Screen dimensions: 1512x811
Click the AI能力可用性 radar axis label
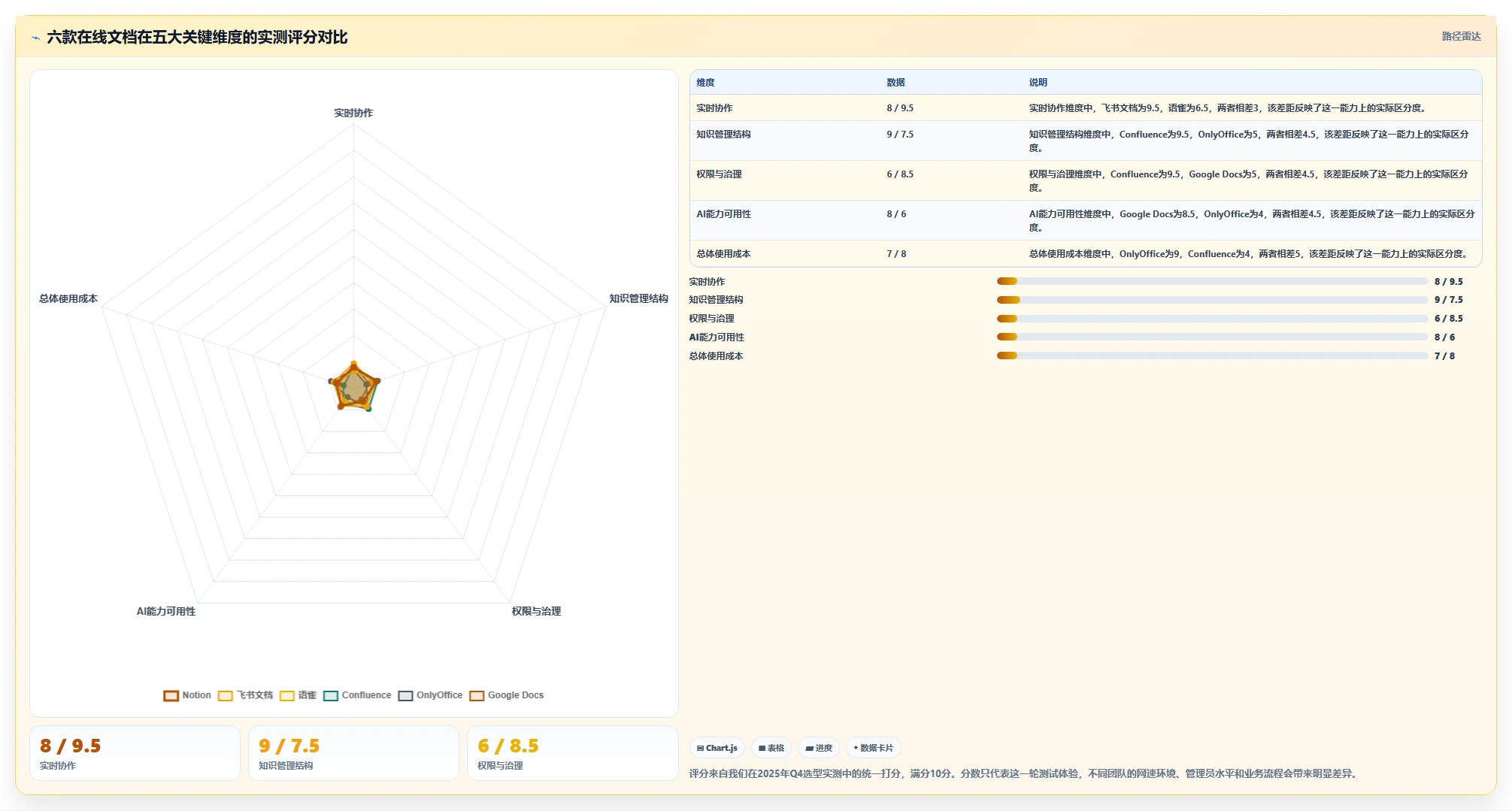point(166,611)
